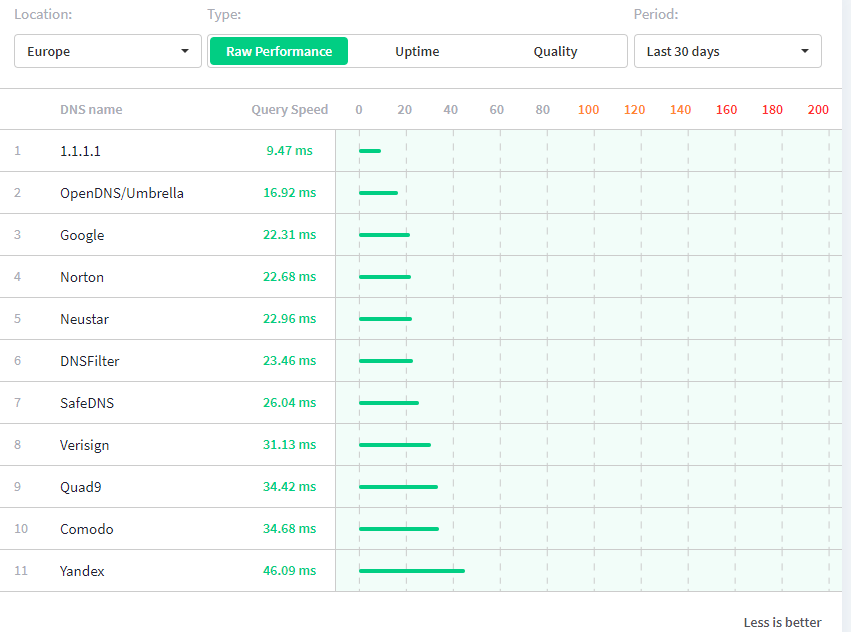Click the 22.96 ms query speed value
Screen dimensions: 851x632
(289, 319)
